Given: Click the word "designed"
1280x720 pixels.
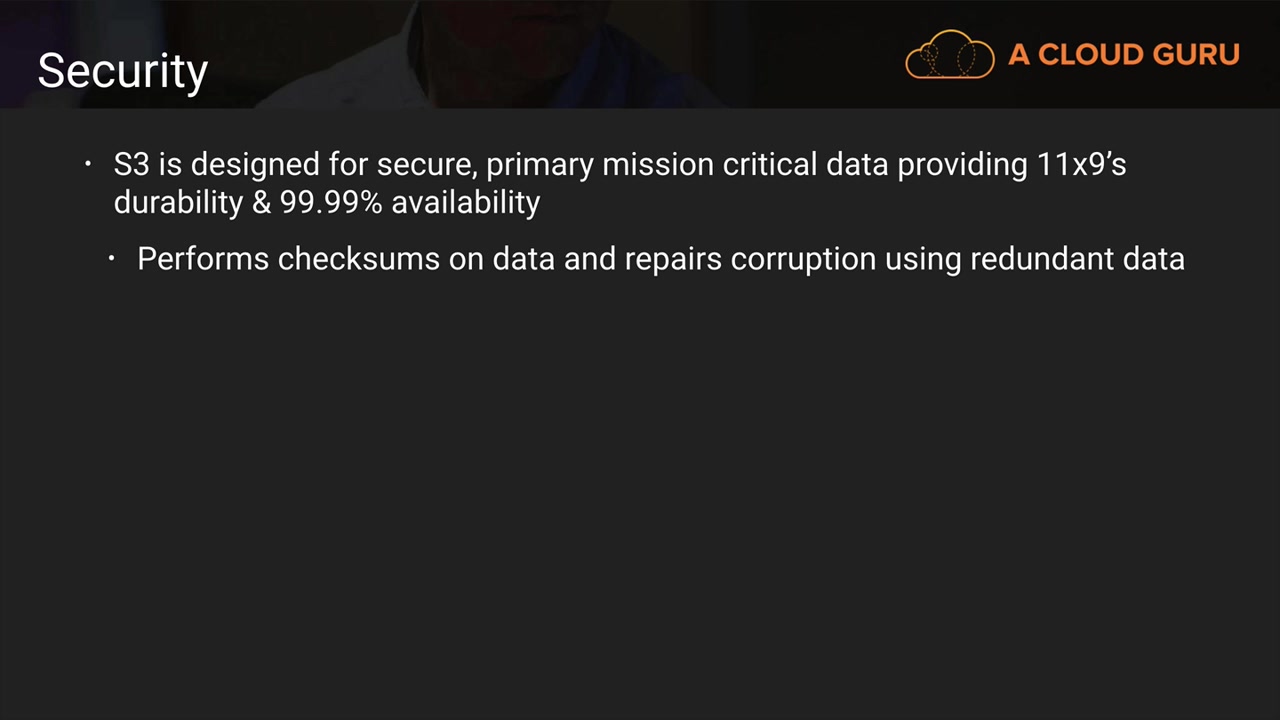Looking at the screenshot, I should (255, 164).
